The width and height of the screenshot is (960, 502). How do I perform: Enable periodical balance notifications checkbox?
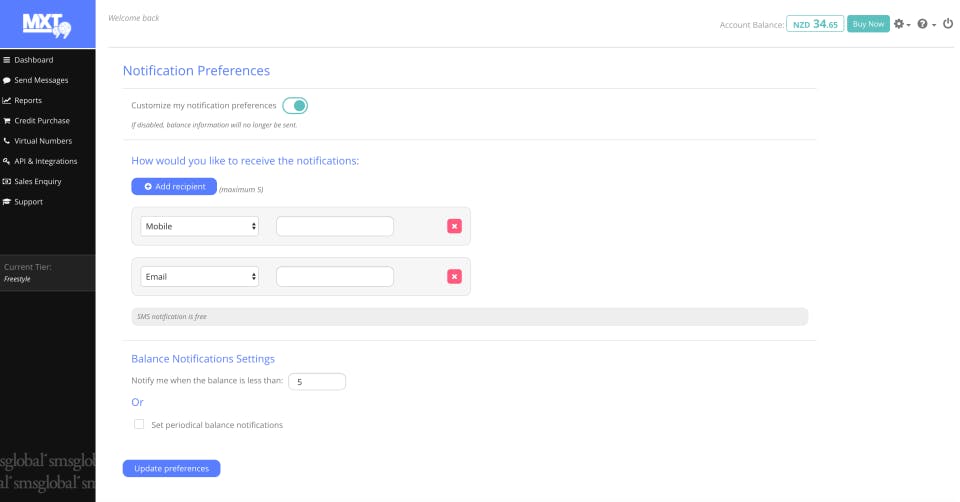click(x=139, y=425)
